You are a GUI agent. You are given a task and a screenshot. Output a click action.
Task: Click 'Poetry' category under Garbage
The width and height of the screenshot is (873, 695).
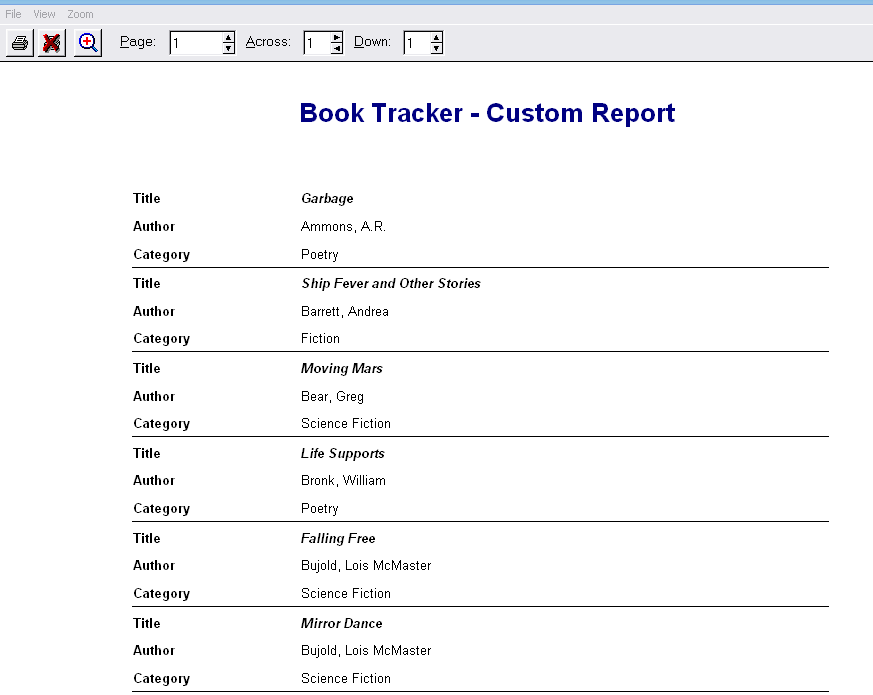pos(320,255)
